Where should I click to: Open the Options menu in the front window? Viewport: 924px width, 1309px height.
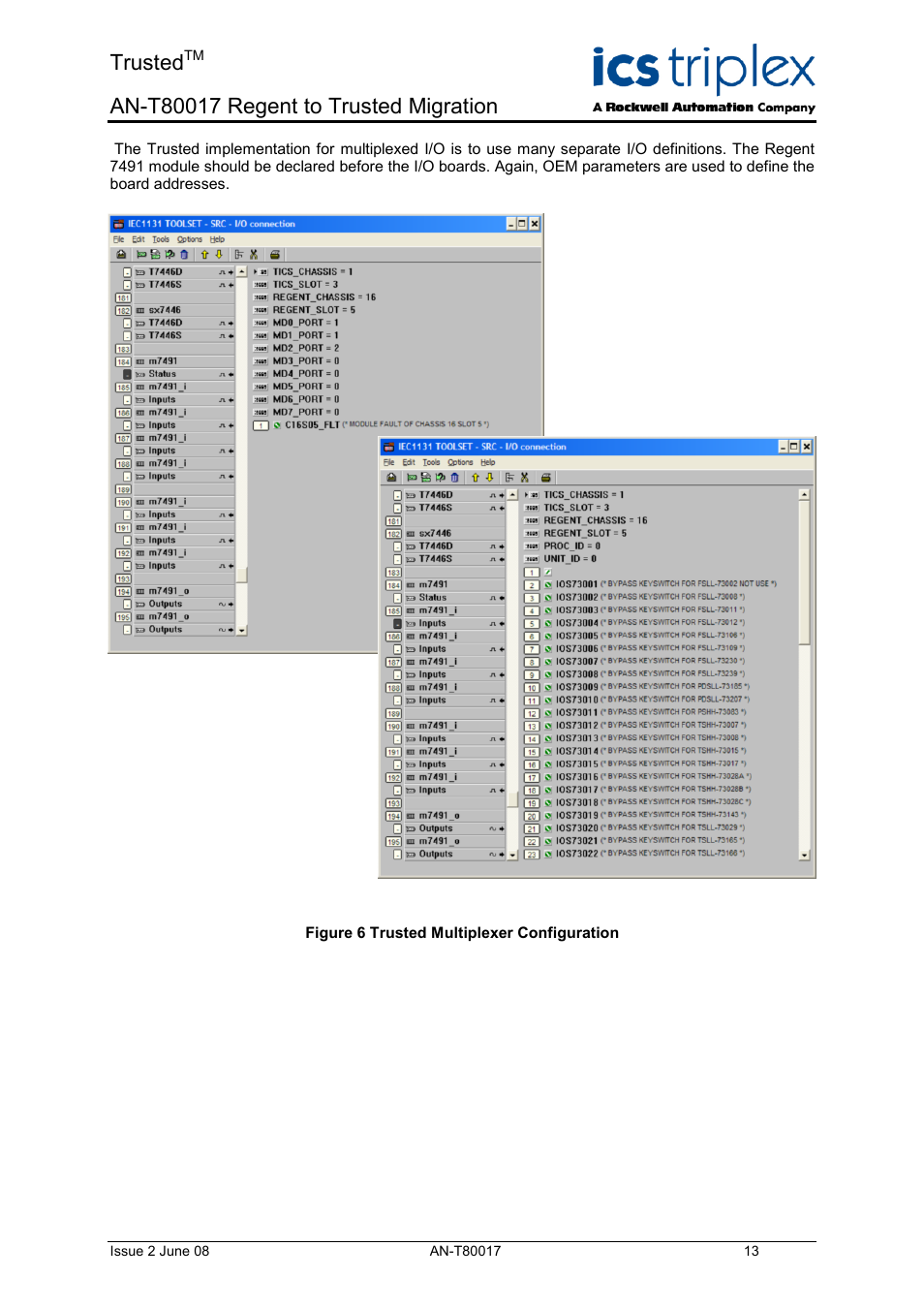[x=460, y=462]
